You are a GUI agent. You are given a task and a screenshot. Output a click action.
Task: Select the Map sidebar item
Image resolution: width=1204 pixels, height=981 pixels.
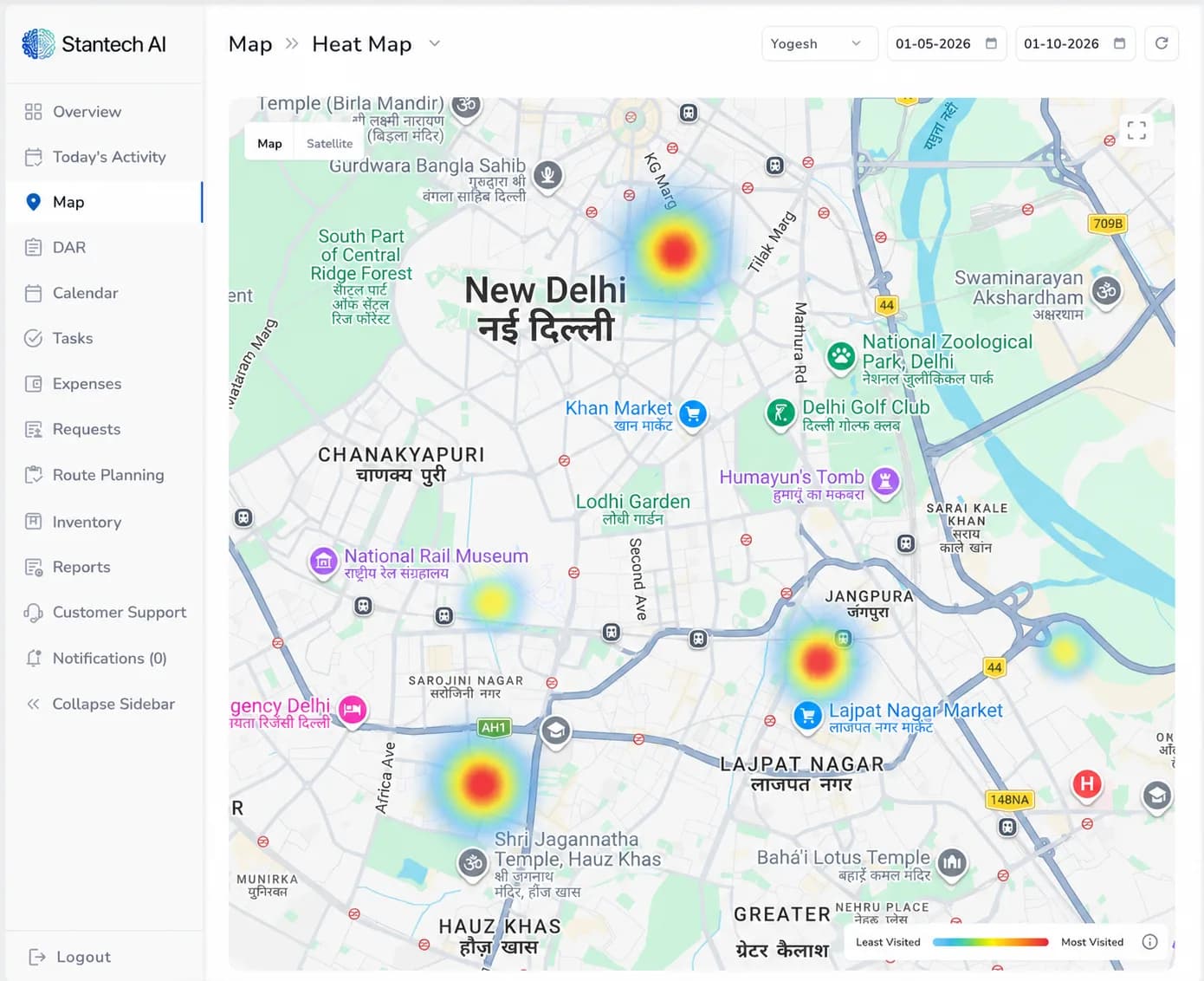click(x=104, y=202)
